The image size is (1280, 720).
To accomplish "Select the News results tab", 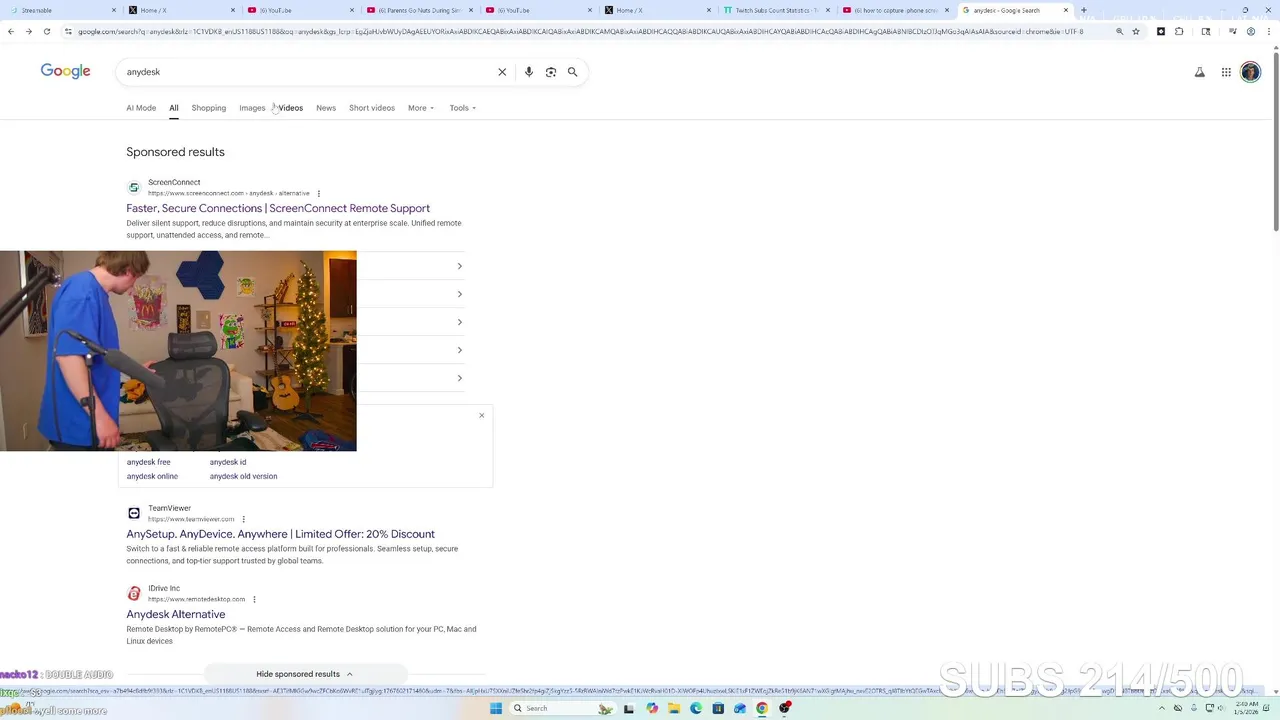I will tap(326, 108).
